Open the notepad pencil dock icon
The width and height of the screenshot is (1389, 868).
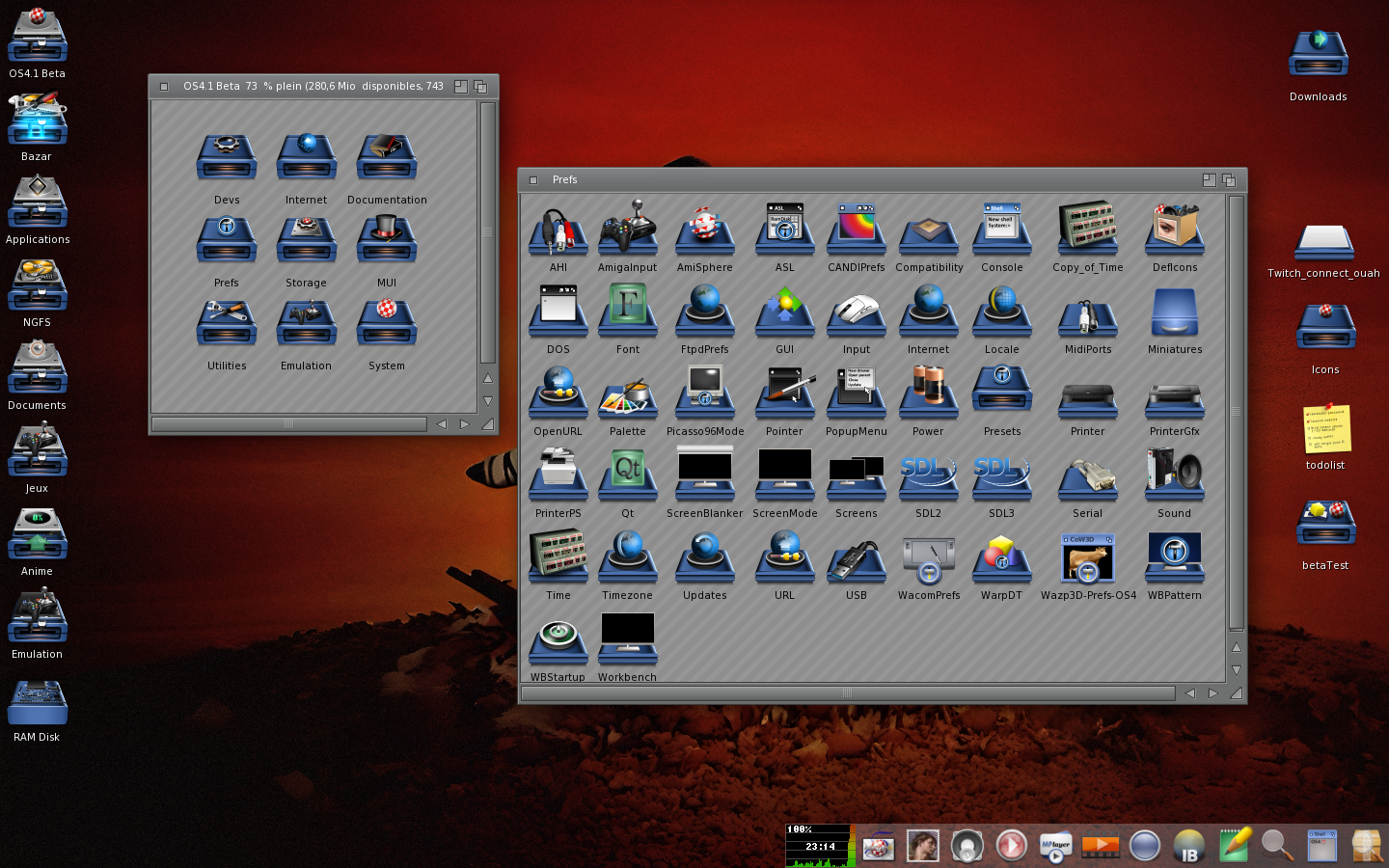[1234, 843]
